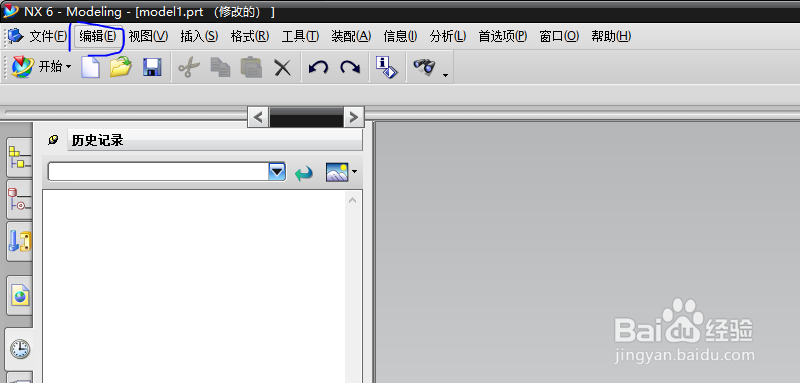Open the 信息(I) menu
This screenshot has height=383, width=800.
(400, 36)
